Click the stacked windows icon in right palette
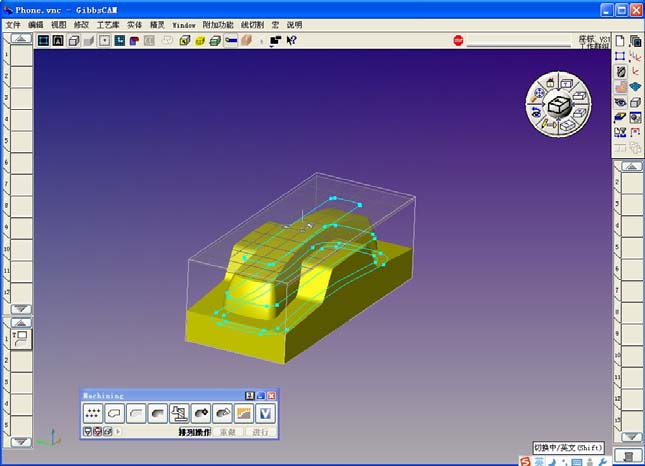 tap(636, 41)
